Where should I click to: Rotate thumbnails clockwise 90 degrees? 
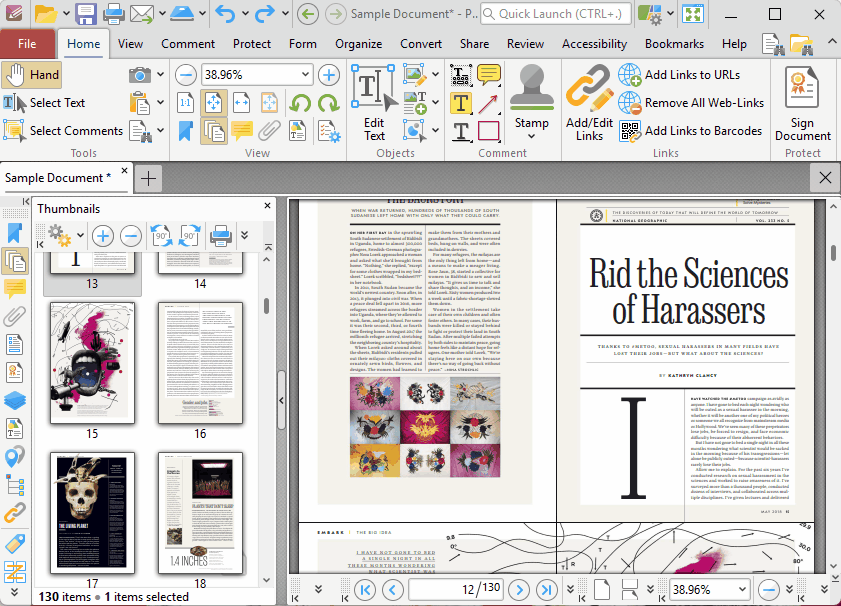click(x=191, y=237)
